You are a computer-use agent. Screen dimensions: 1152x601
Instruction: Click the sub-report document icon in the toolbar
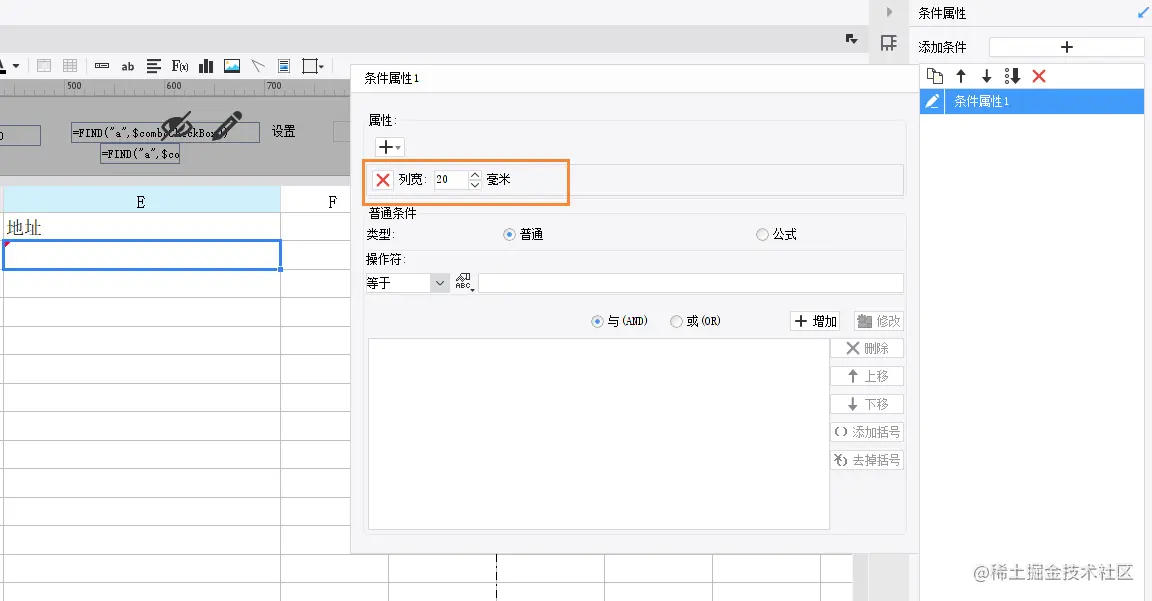click(x=284, y=66)
